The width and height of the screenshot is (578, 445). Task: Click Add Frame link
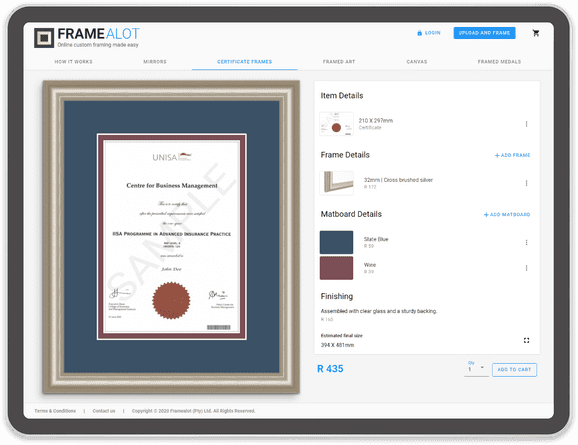pyautogui.click(x=512, y=155)
